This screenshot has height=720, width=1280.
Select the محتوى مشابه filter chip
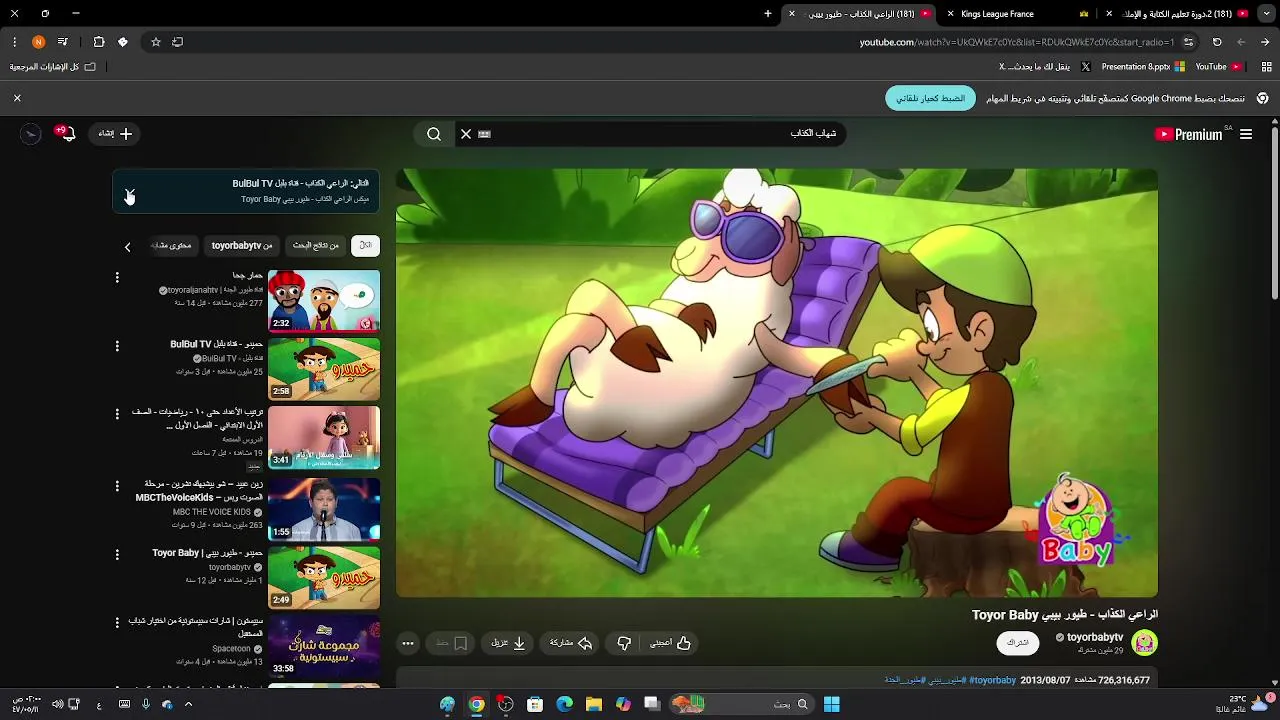tap(172, 245)
